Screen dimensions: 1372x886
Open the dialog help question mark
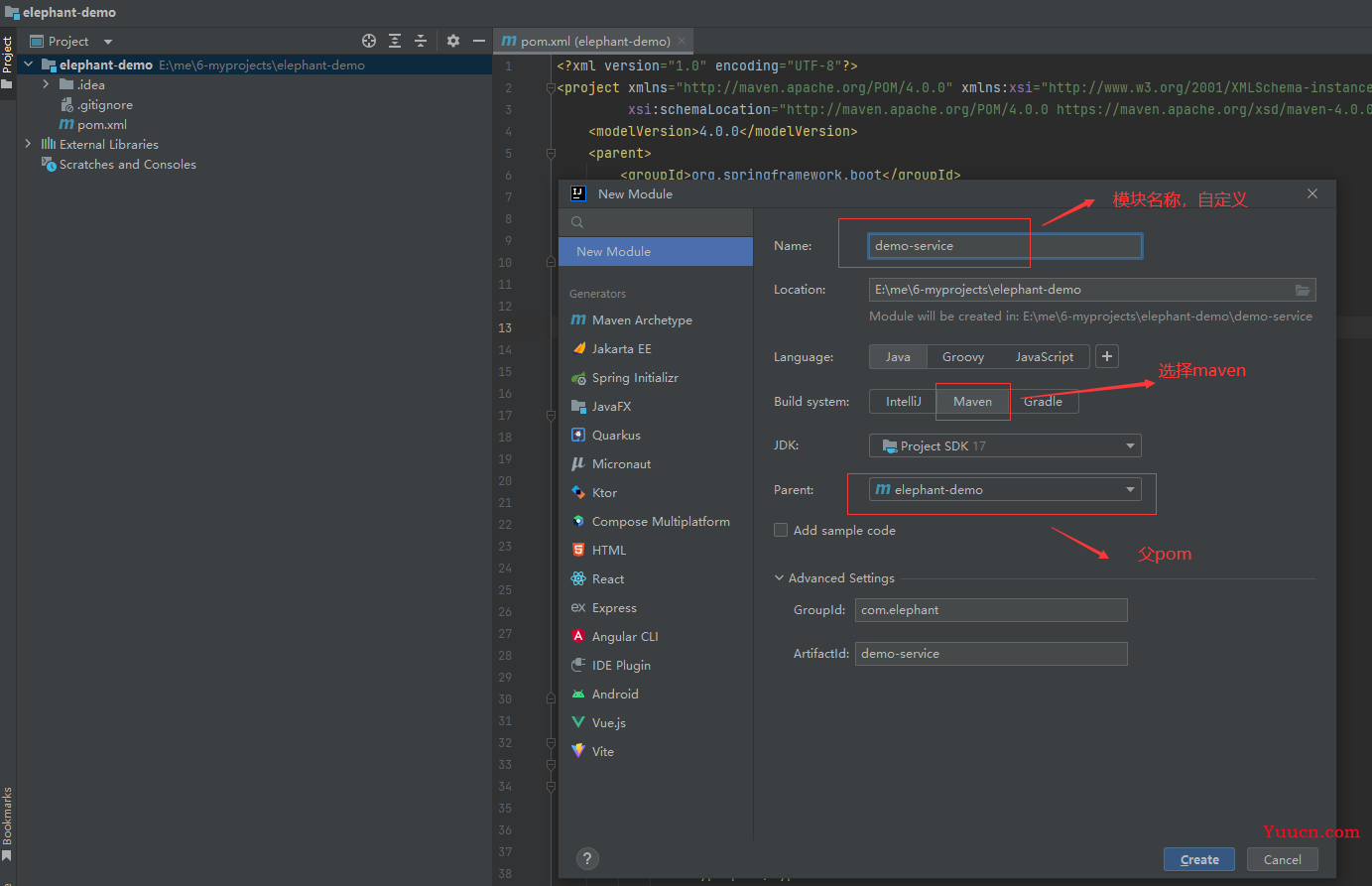[587, 859]
